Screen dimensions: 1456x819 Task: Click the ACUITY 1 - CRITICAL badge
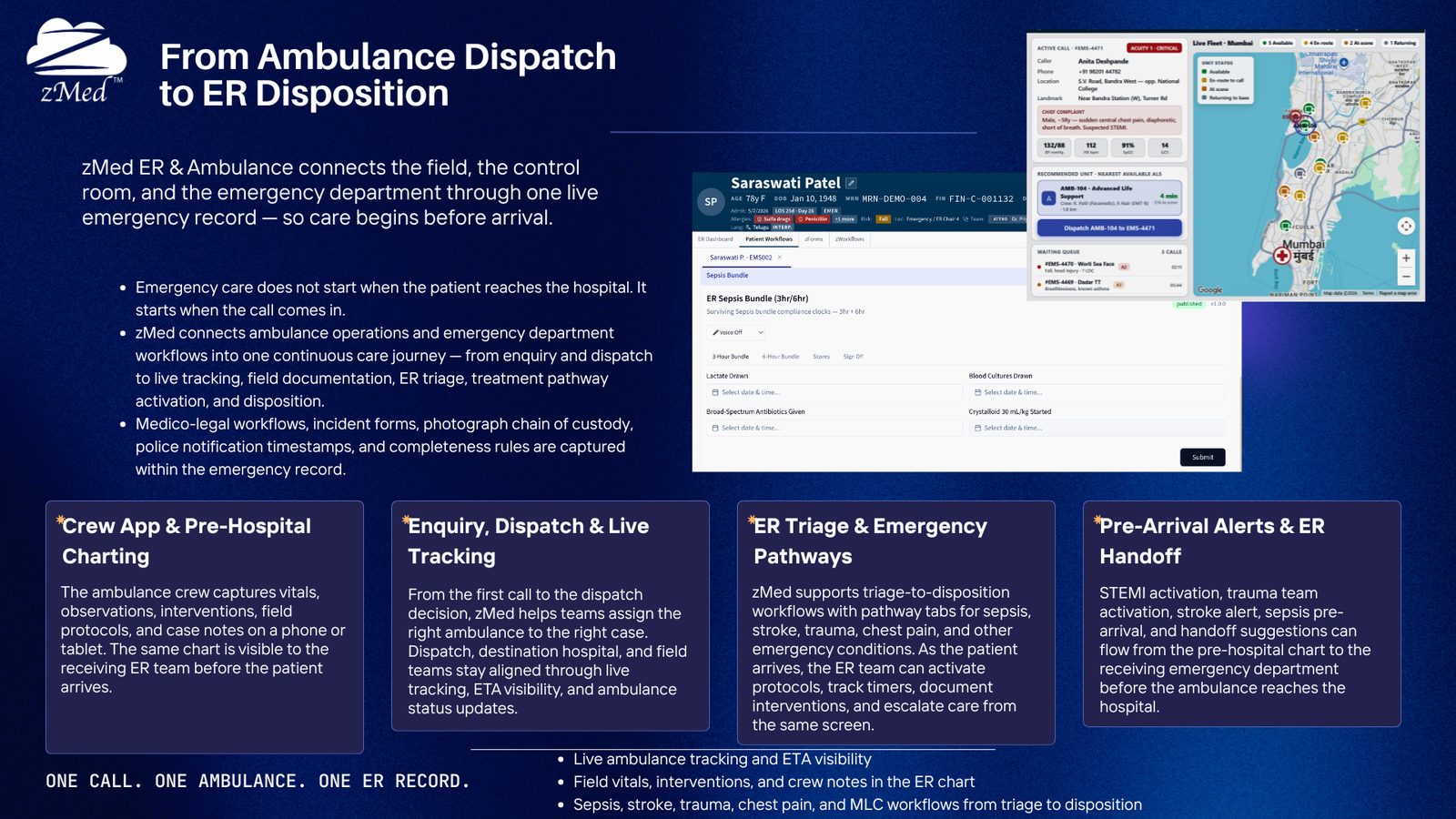(x=1154, y=47)
